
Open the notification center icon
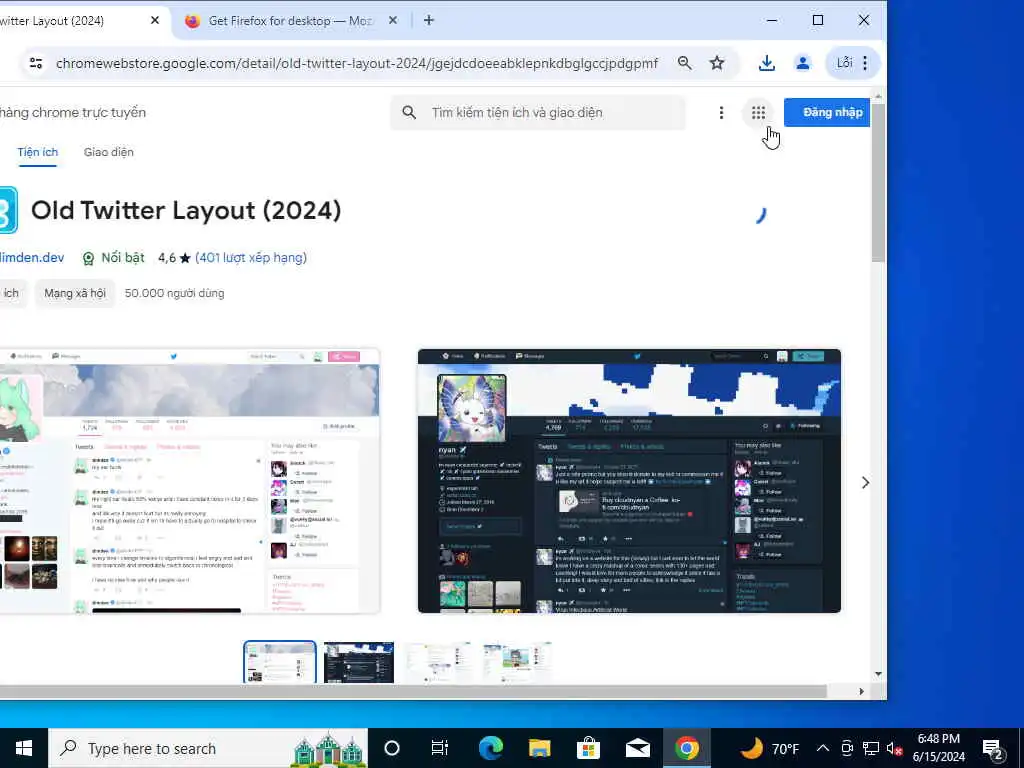[x=993, y=749]
